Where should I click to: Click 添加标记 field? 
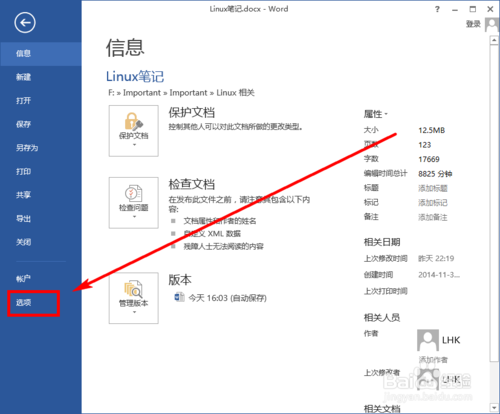pos(433,203)
